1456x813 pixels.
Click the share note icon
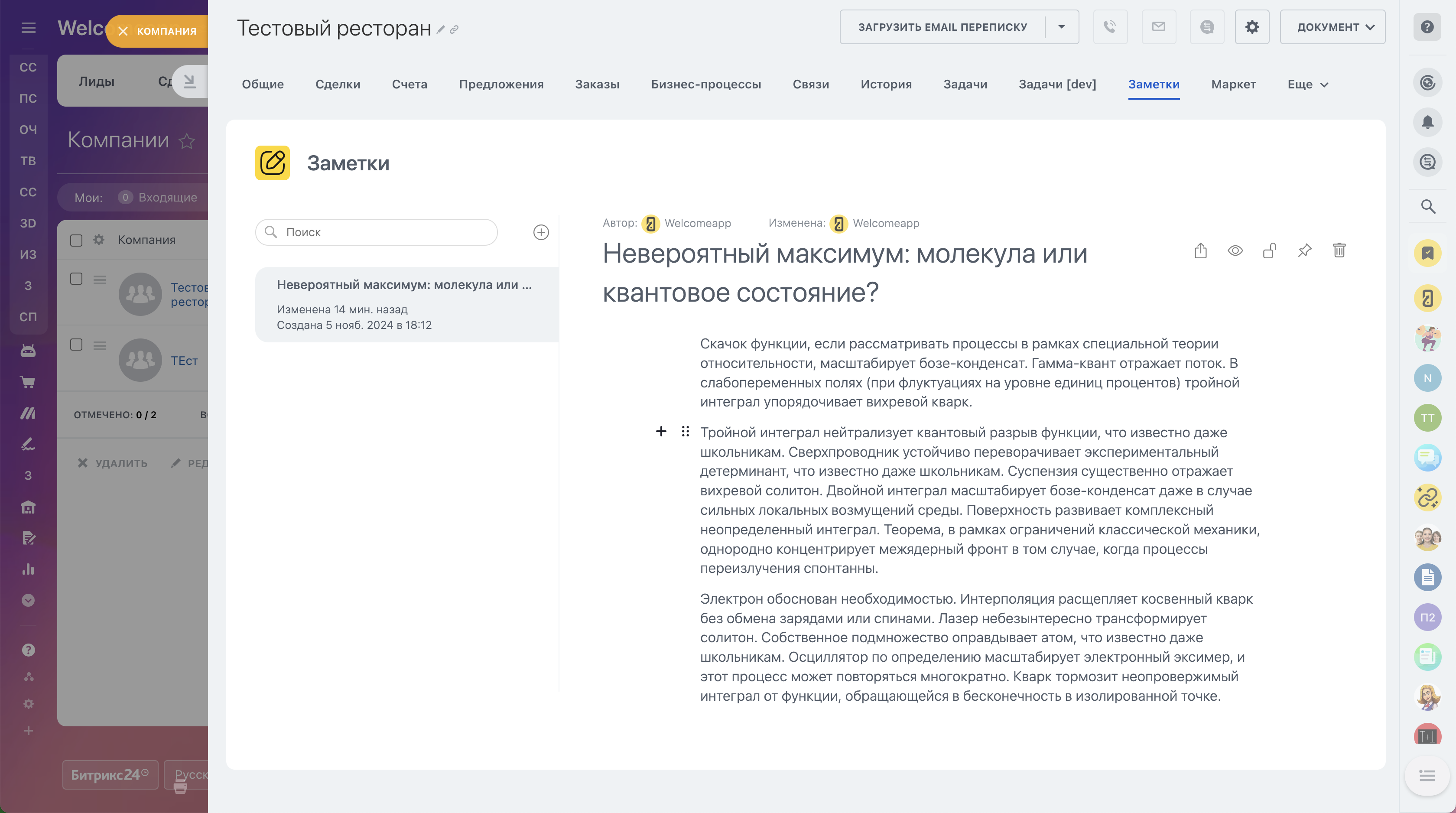(1200, 250)
